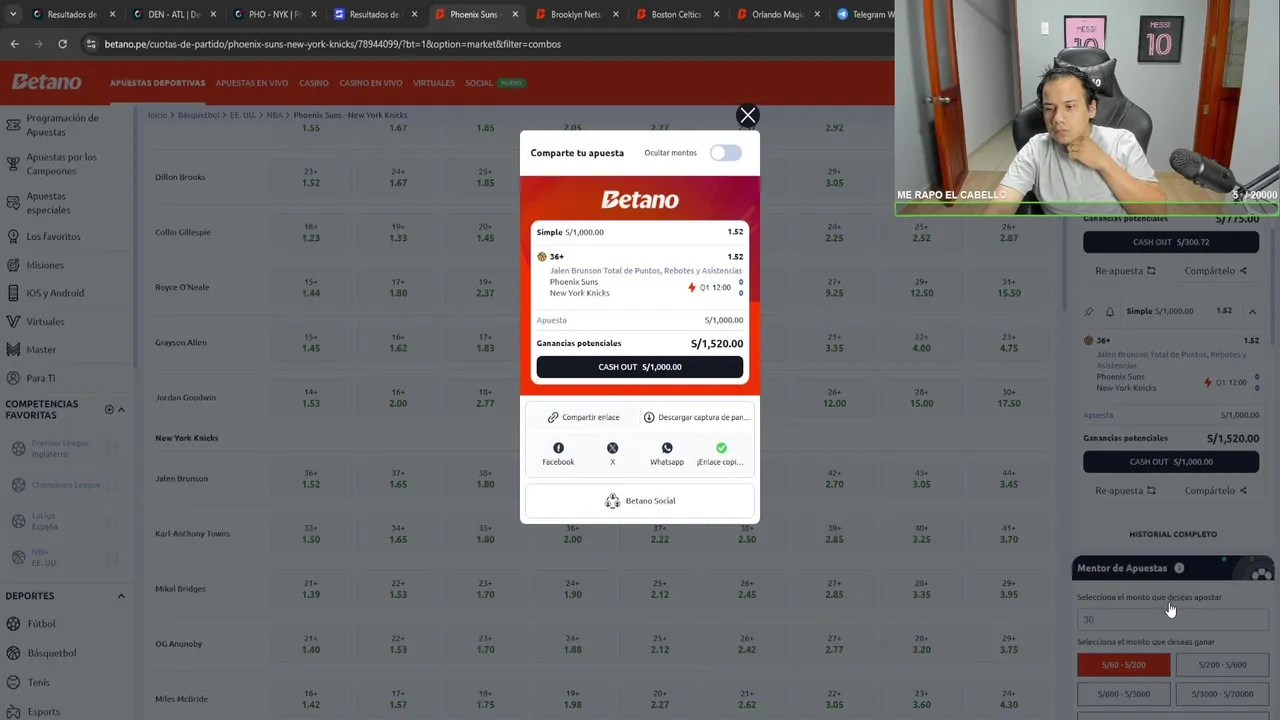Click Re-apuesta under the S/1,520.00 bet
The width and height of the screenshot is (1280, 720).
pyautogui.click(x=1125, y=491)
